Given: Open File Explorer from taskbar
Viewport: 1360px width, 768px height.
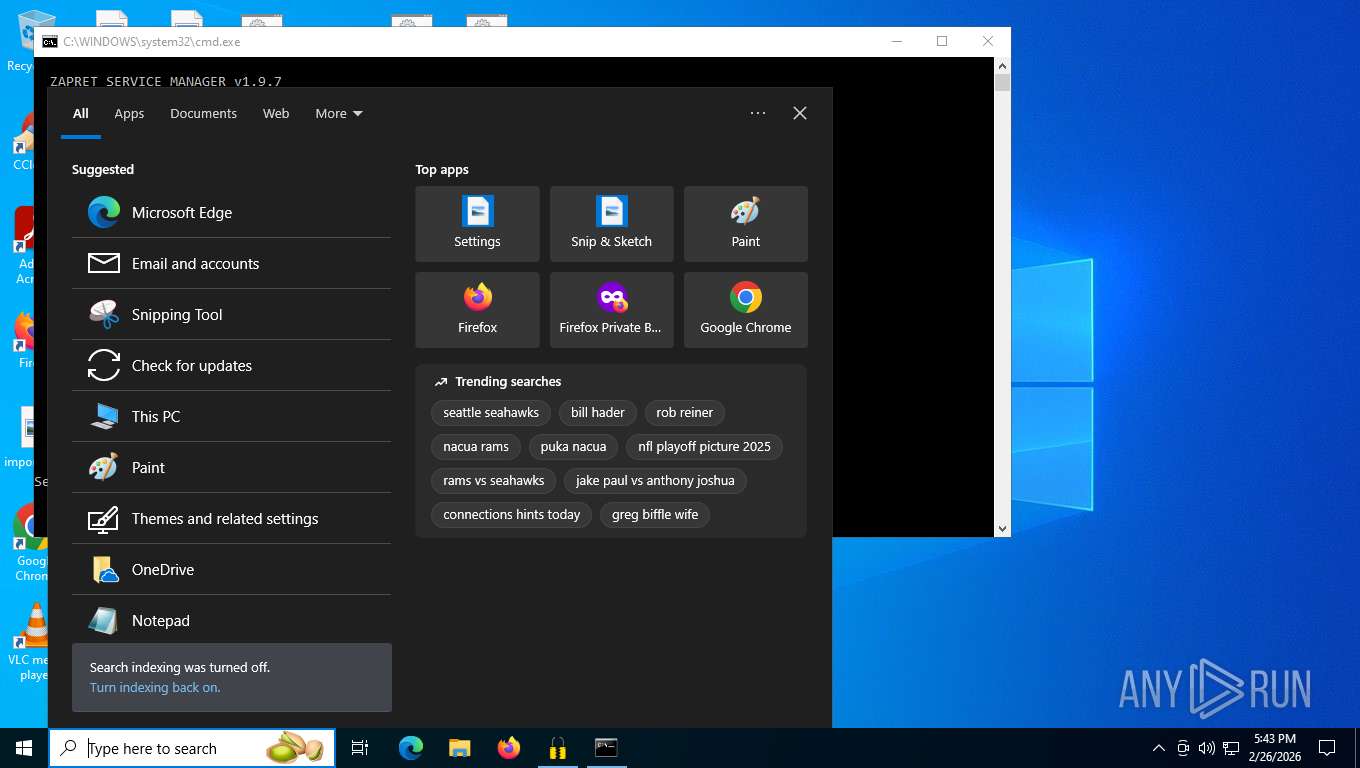Looking at the screenshot, I should click(x=460, y=748).
